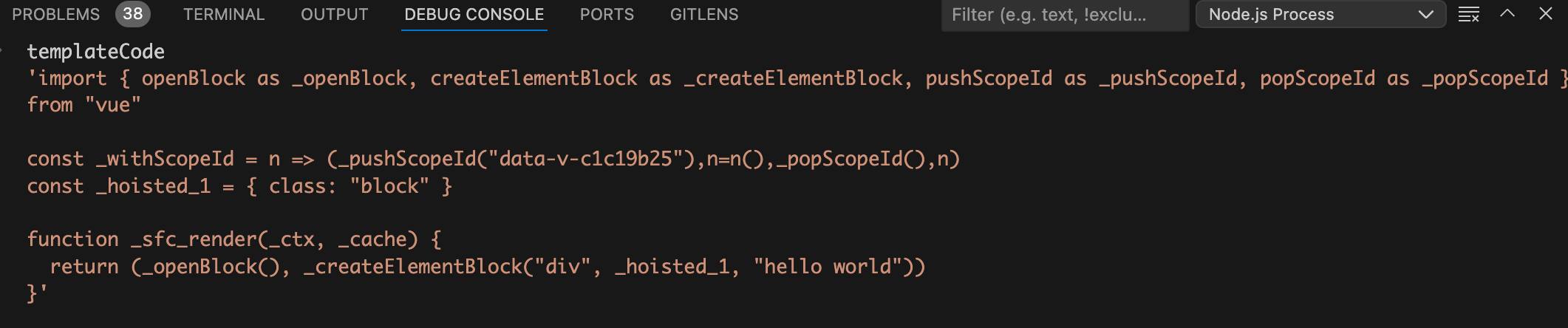Click the function _sfc_render line
This screenshot has width=1568, height=328.
(234, 239)
